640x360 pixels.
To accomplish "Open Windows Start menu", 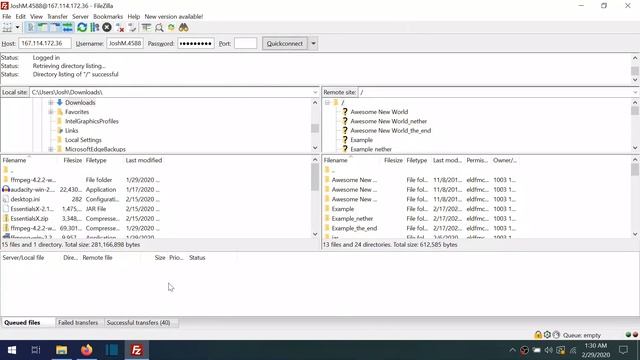I will click(x=12, y=350).
